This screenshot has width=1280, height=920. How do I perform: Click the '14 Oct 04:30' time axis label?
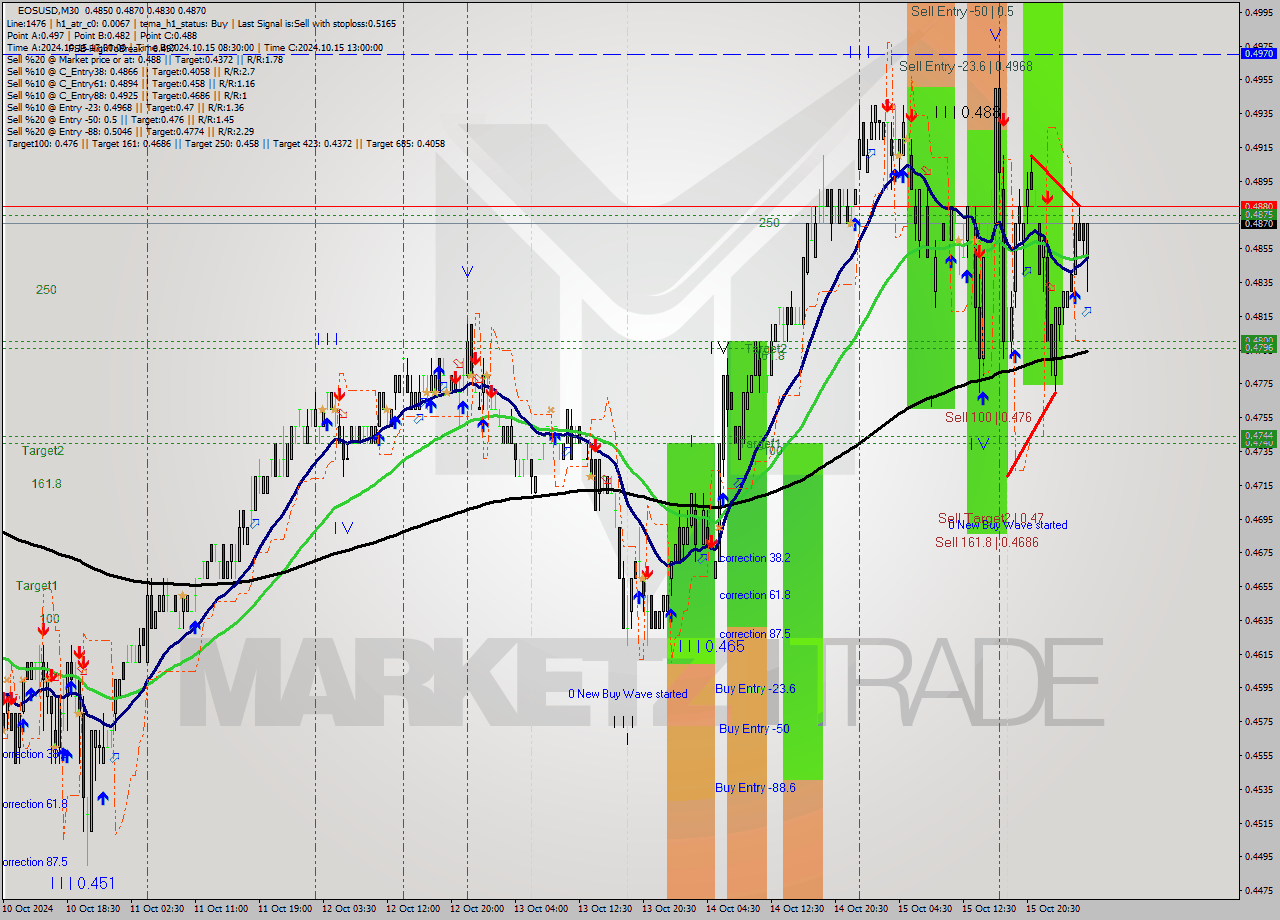click(733, 909)
